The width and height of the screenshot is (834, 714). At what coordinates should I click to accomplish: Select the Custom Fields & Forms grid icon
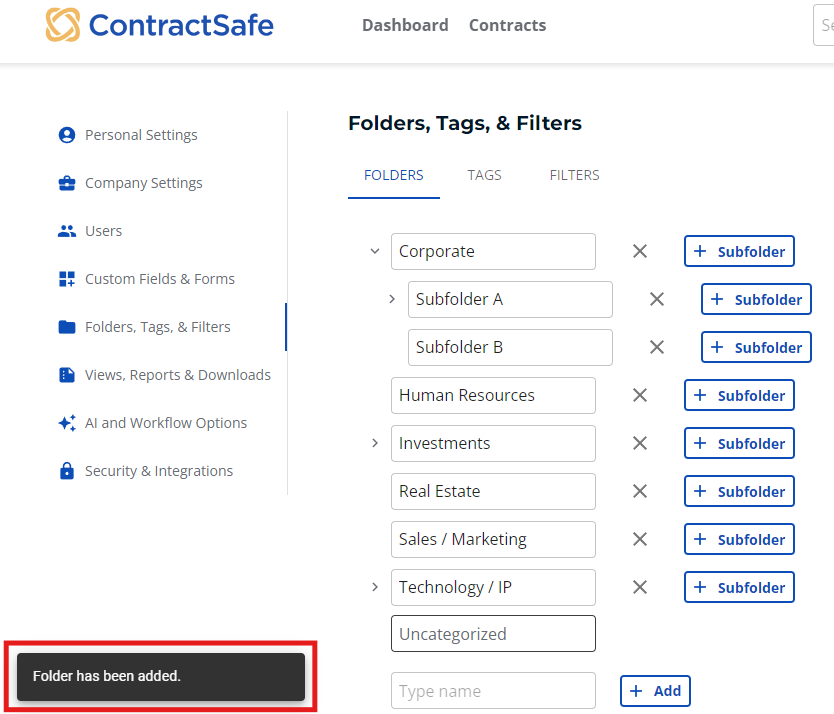point(65,278)
